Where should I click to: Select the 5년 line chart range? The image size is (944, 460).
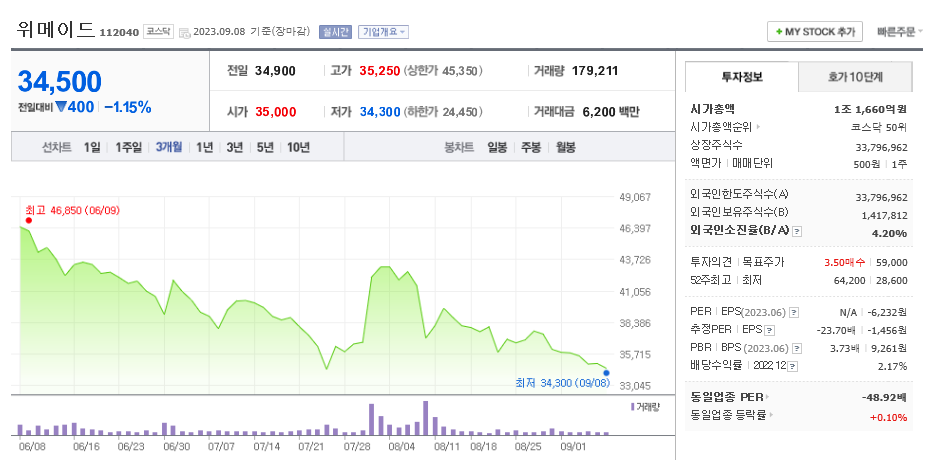[265, 147]
